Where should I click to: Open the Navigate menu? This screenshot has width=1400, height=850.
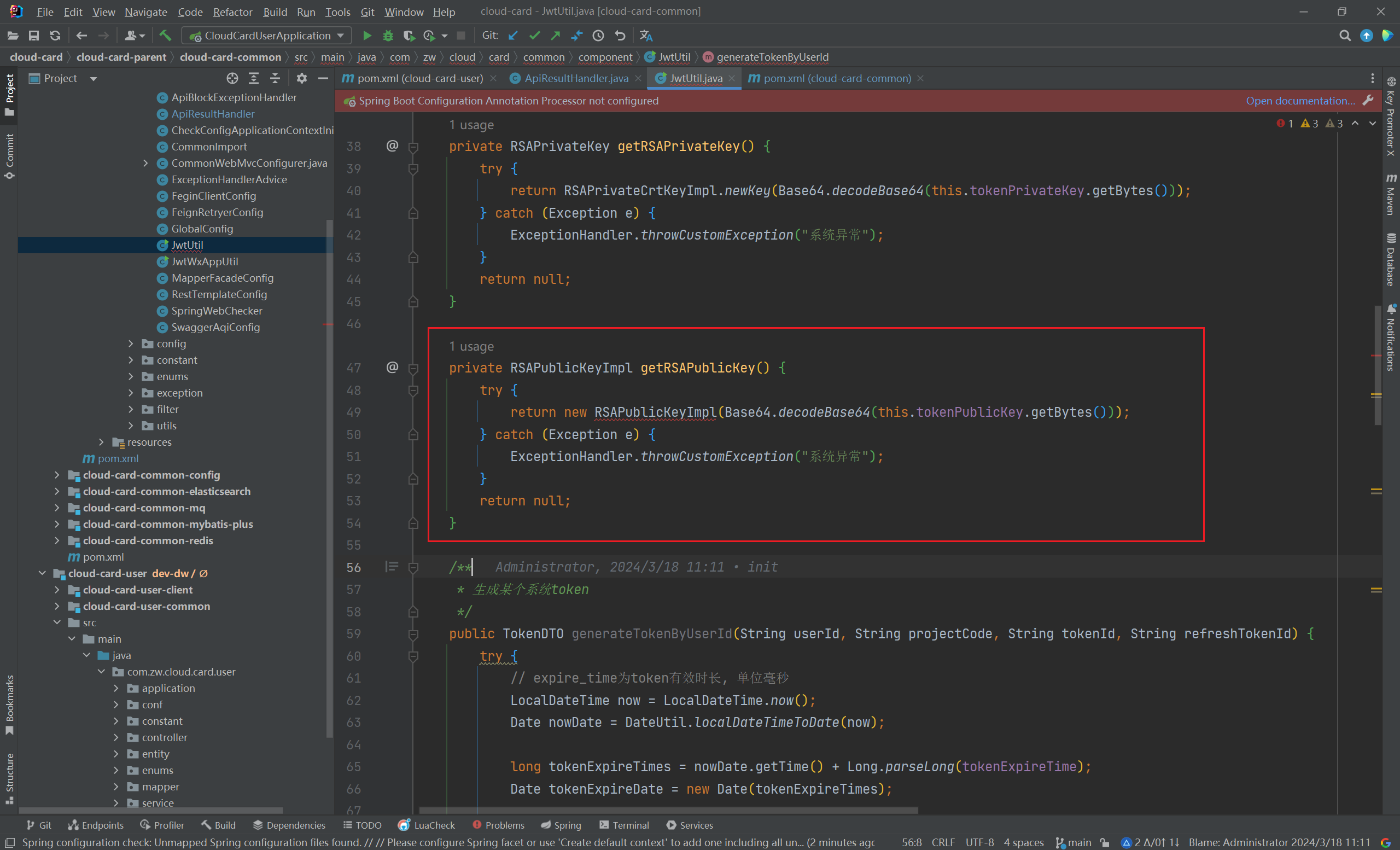pyautogui.click(x=145, y=11)
